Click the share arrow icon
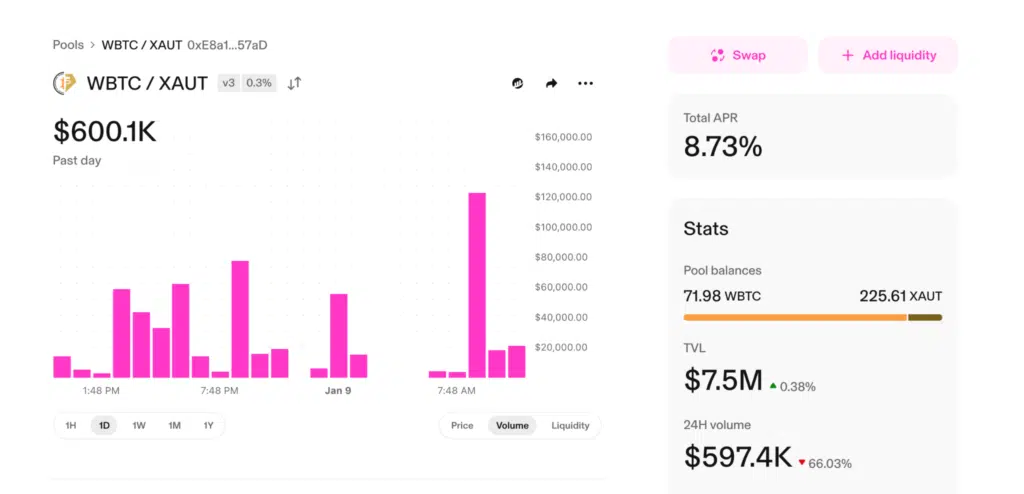 551,83
